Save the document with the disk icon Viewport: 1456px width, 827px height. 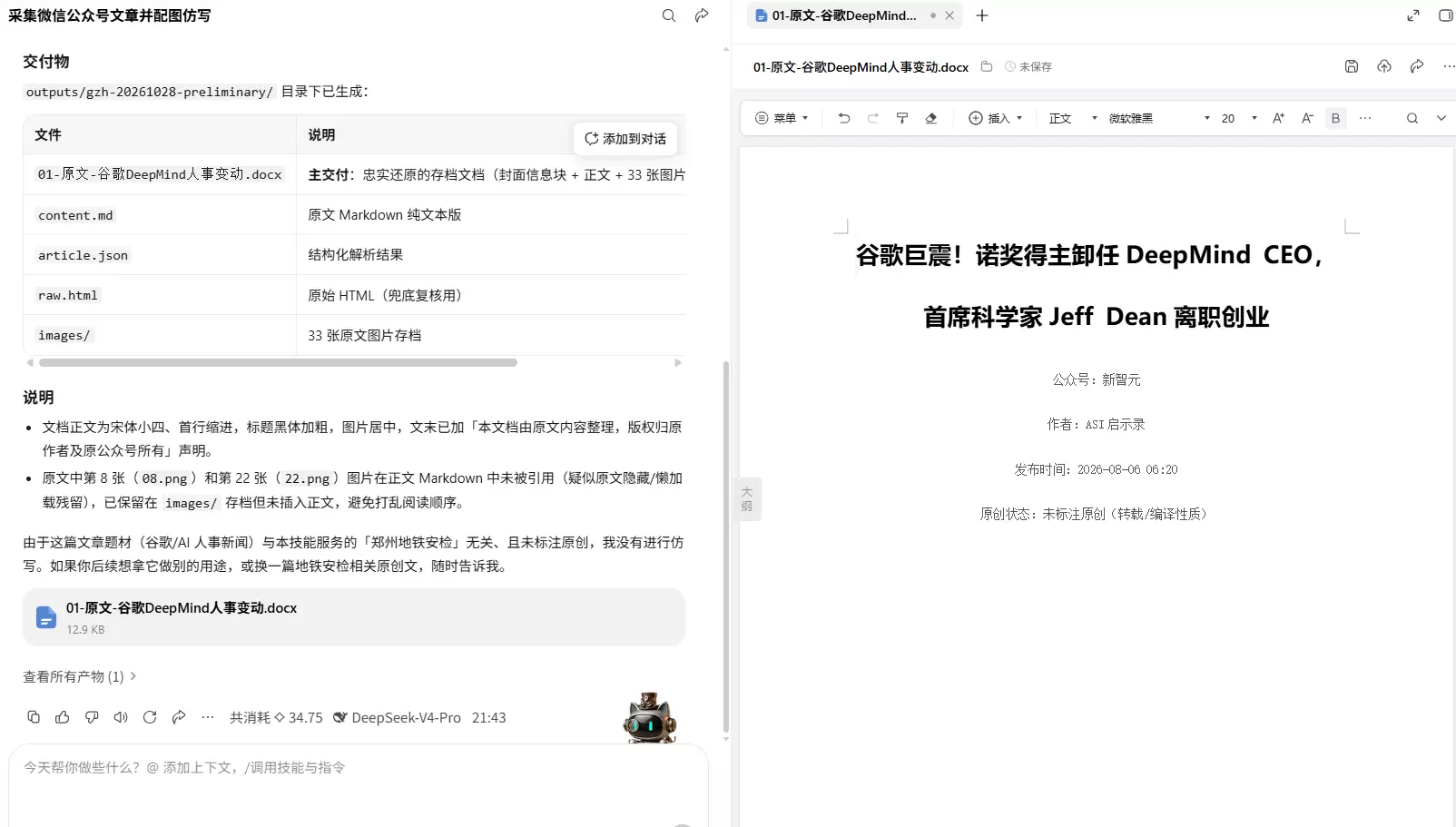(1352, 66)
